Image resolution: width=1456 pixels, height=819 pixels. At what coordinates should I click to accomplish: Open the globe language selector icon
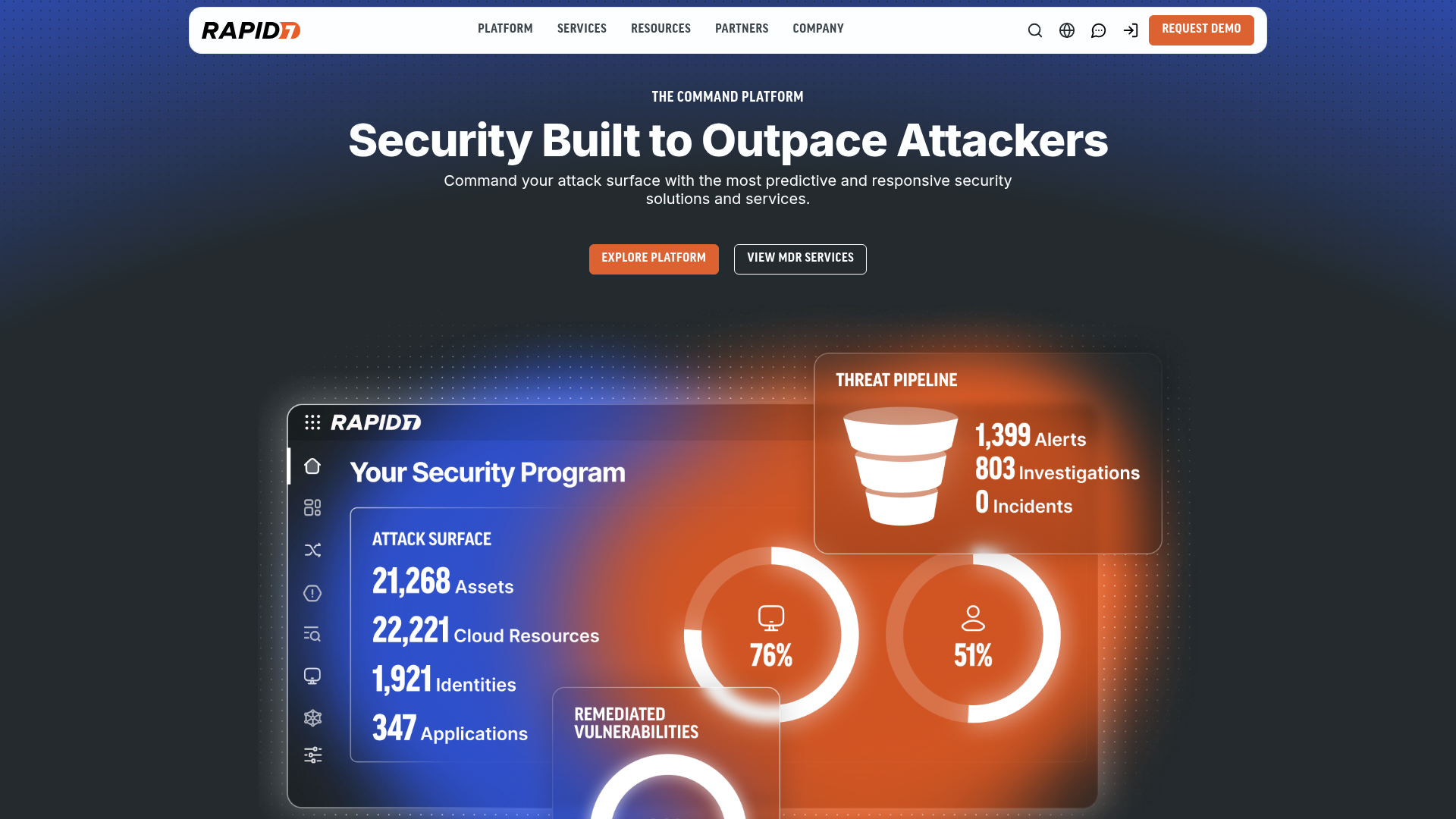1066,30
